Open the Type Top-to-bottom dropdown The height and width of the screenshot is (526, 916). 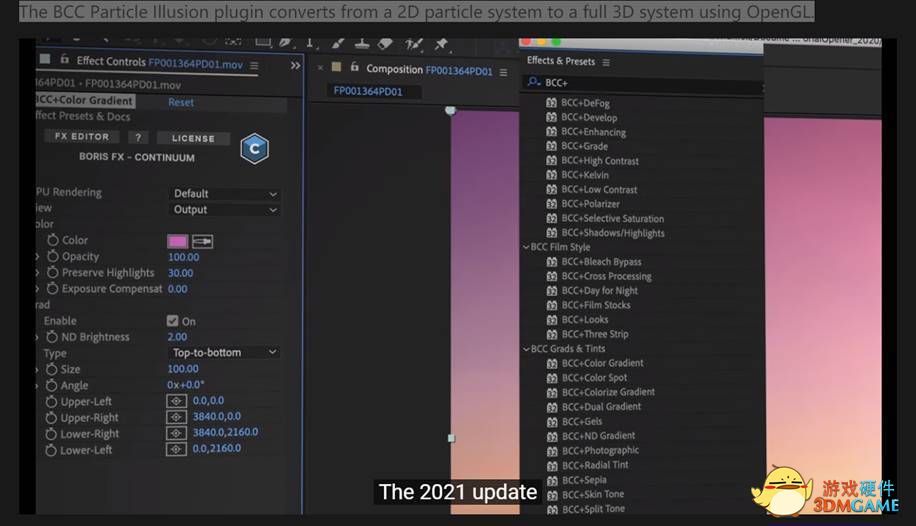[224, 352]
